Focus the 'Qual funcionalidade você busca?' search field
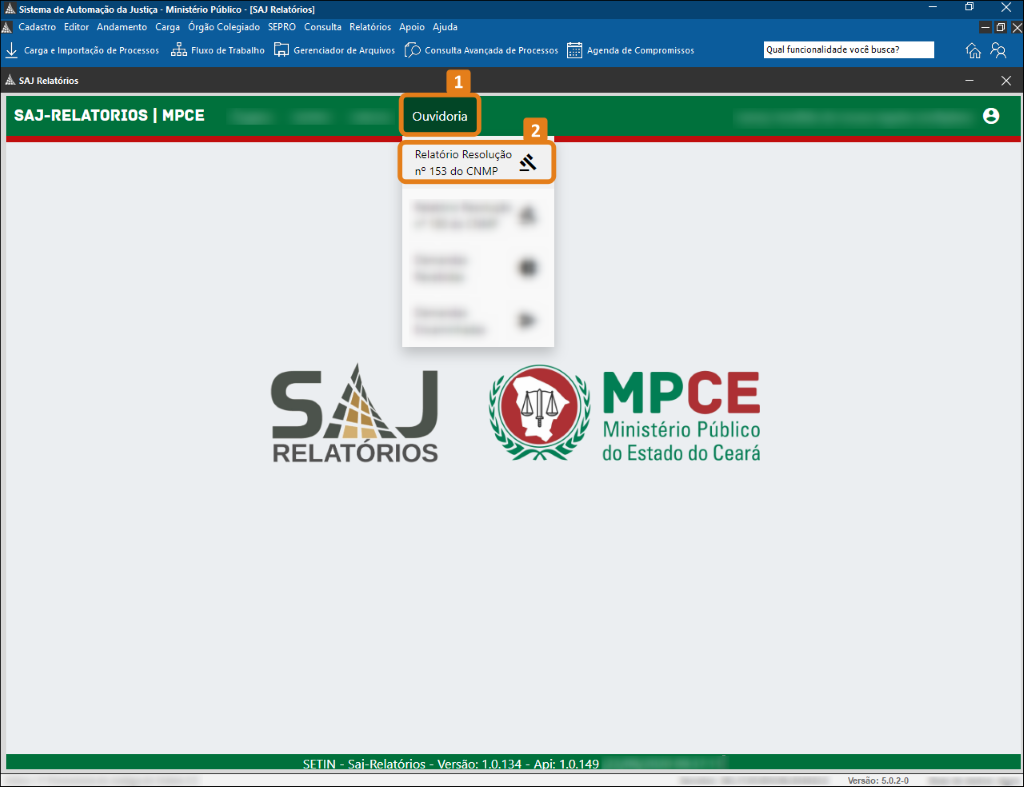The image size is (1024, 787). click(848, 50)
